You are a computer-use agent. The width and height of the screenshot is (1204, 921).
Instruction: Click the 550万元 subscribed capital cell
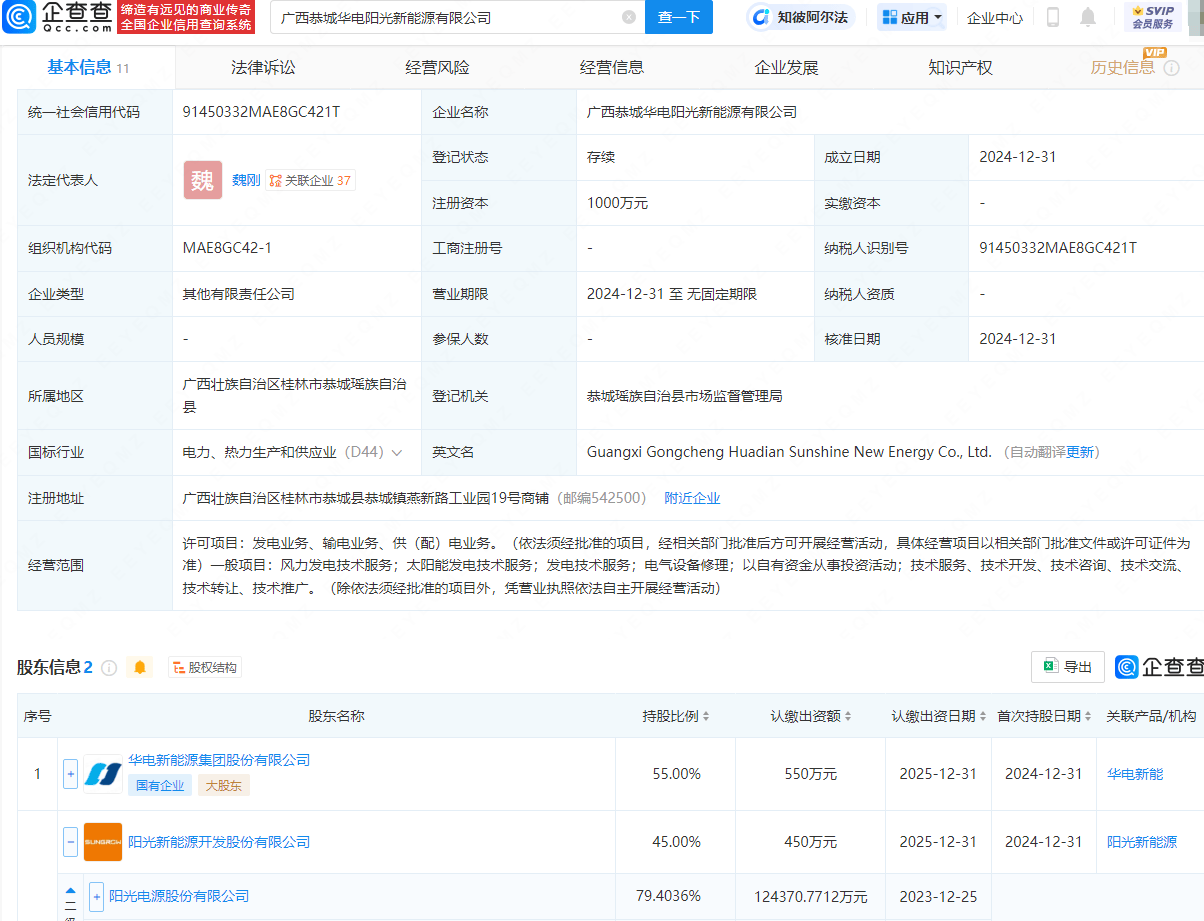coord(810,774)
